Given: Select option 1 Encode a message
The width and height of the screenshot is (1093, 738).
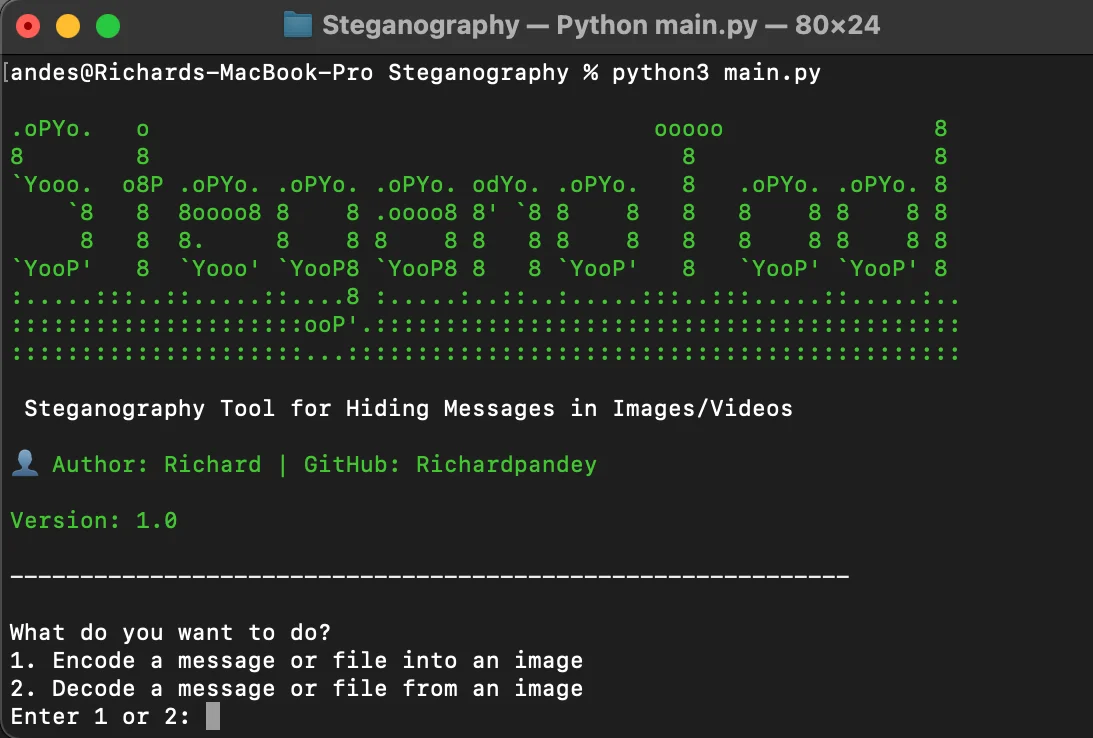Looking at the screenshot, I should pos(296,660).
